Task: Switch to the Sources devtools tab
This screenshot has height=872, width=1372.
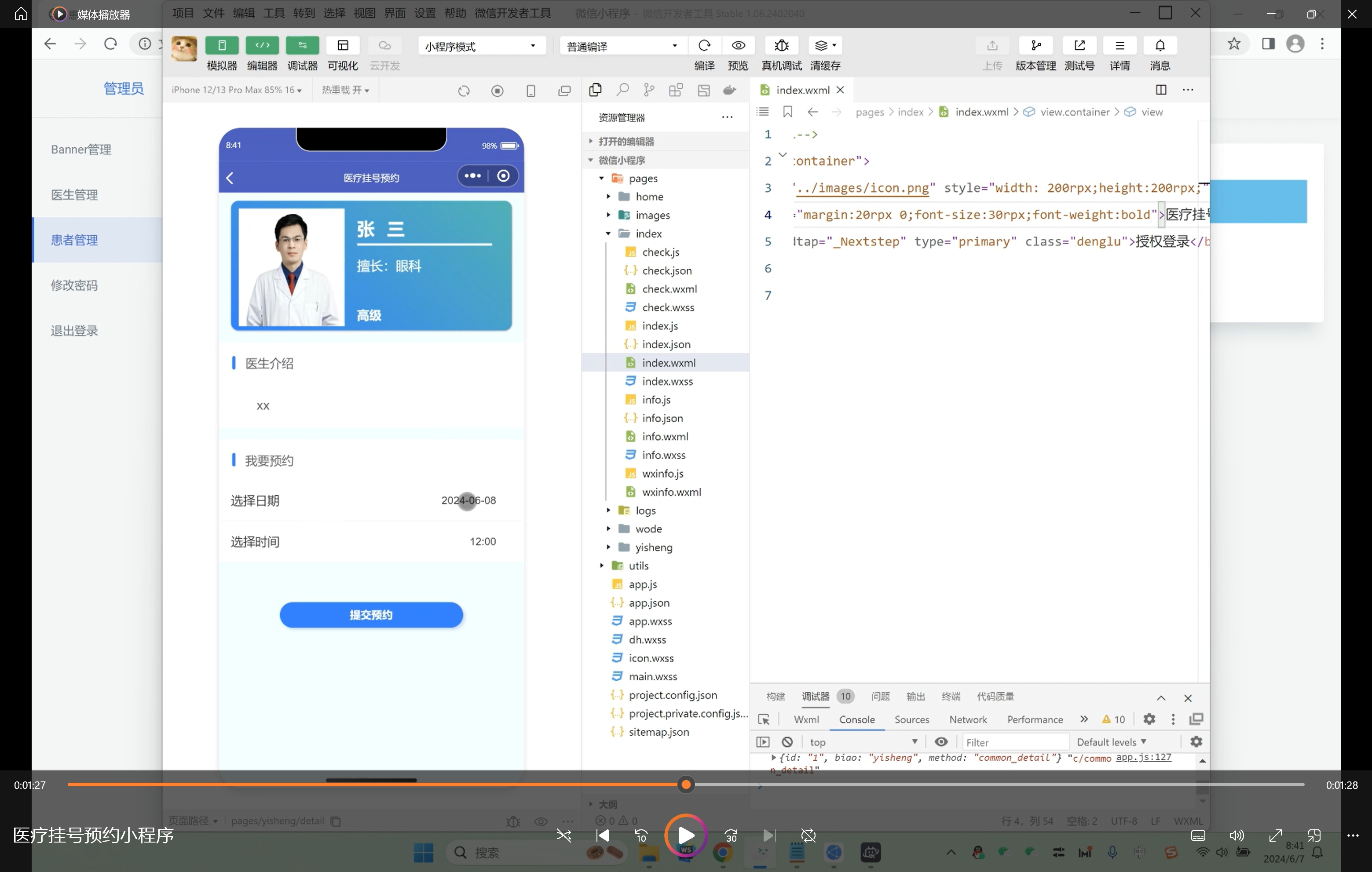Action: point(911,719)
